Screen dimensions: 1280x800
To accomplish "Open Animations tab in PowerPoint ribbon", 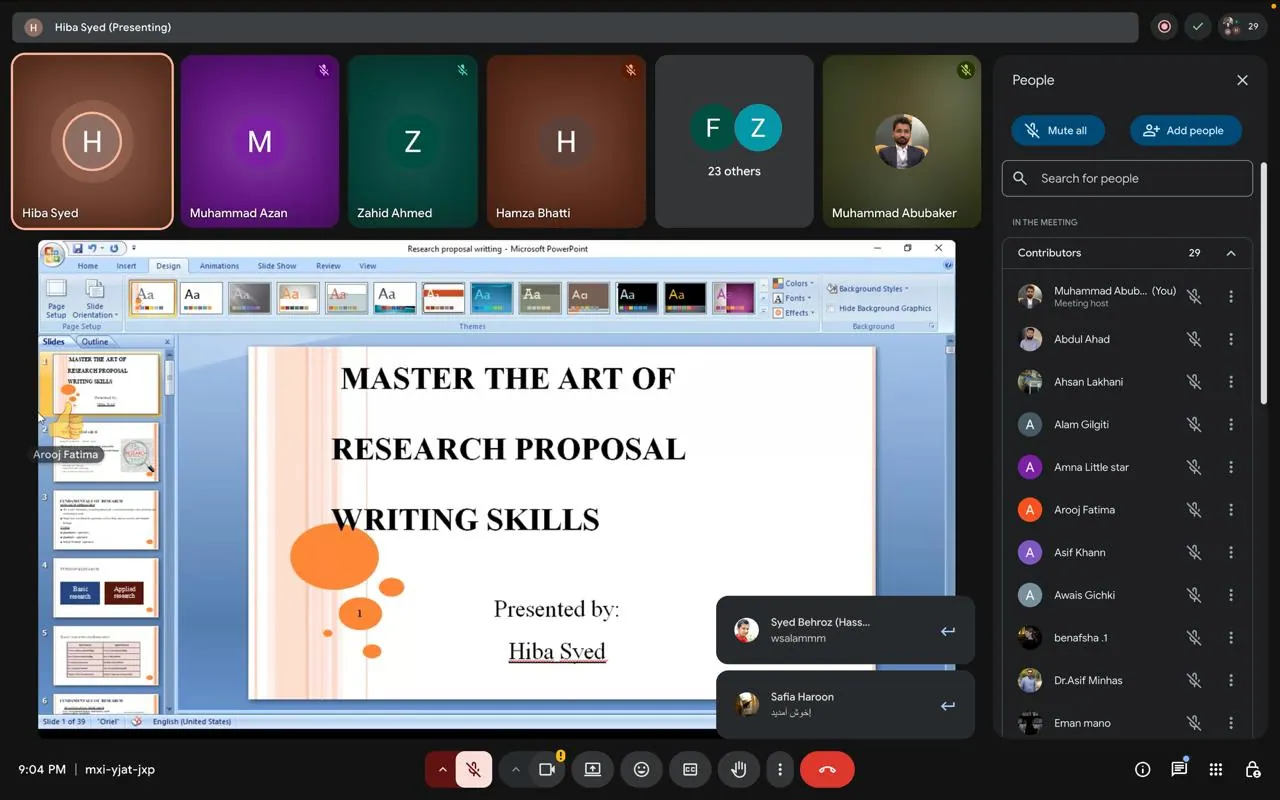I will coord(219,266).
